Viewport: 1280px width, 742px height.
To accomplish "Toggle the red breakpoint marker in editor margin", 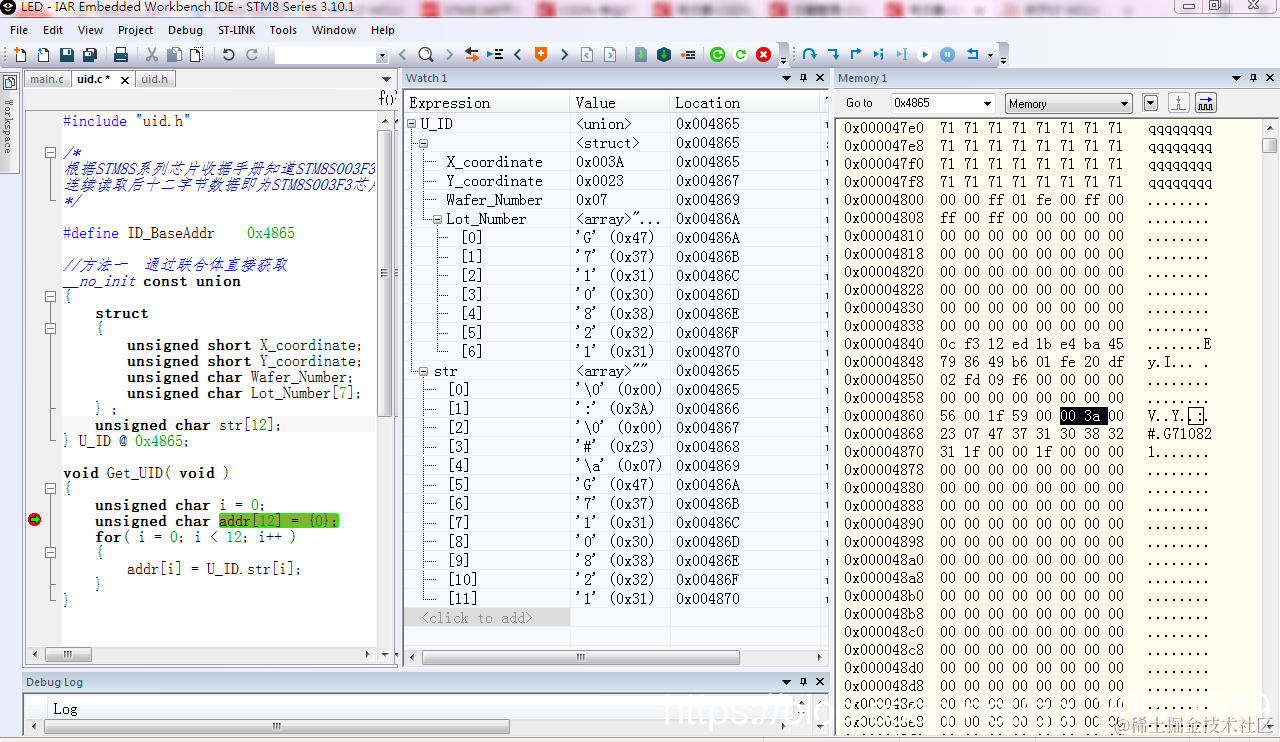I will 35,520.
